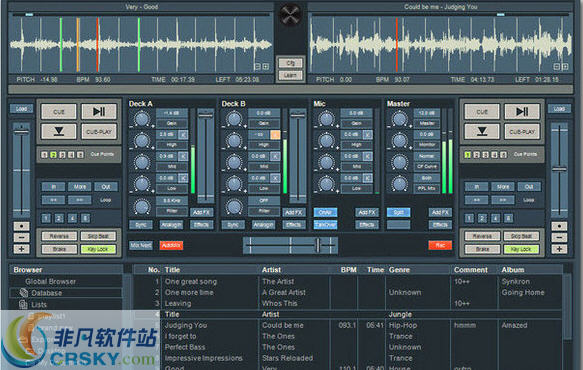The height and width of the screenshot is (370, 583).
Task: Click the left deck CUE button
Action: coord(59,112)
